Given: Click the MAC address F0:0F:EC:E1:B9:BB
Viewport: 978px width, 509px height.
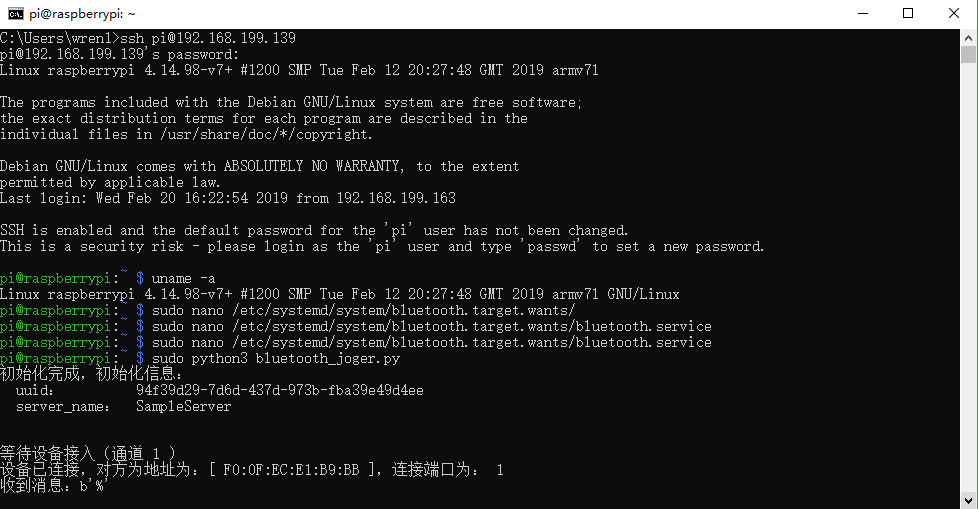Looking at the screenshot, I should coord(291,470).
